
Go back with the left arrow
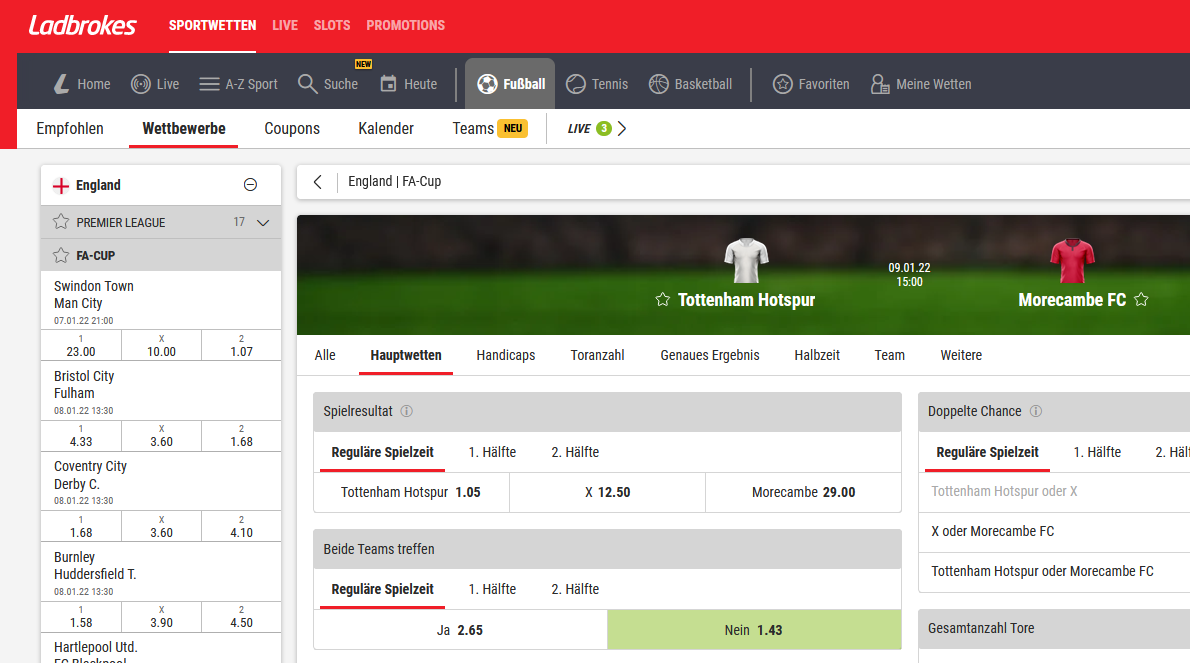[318, 182]
